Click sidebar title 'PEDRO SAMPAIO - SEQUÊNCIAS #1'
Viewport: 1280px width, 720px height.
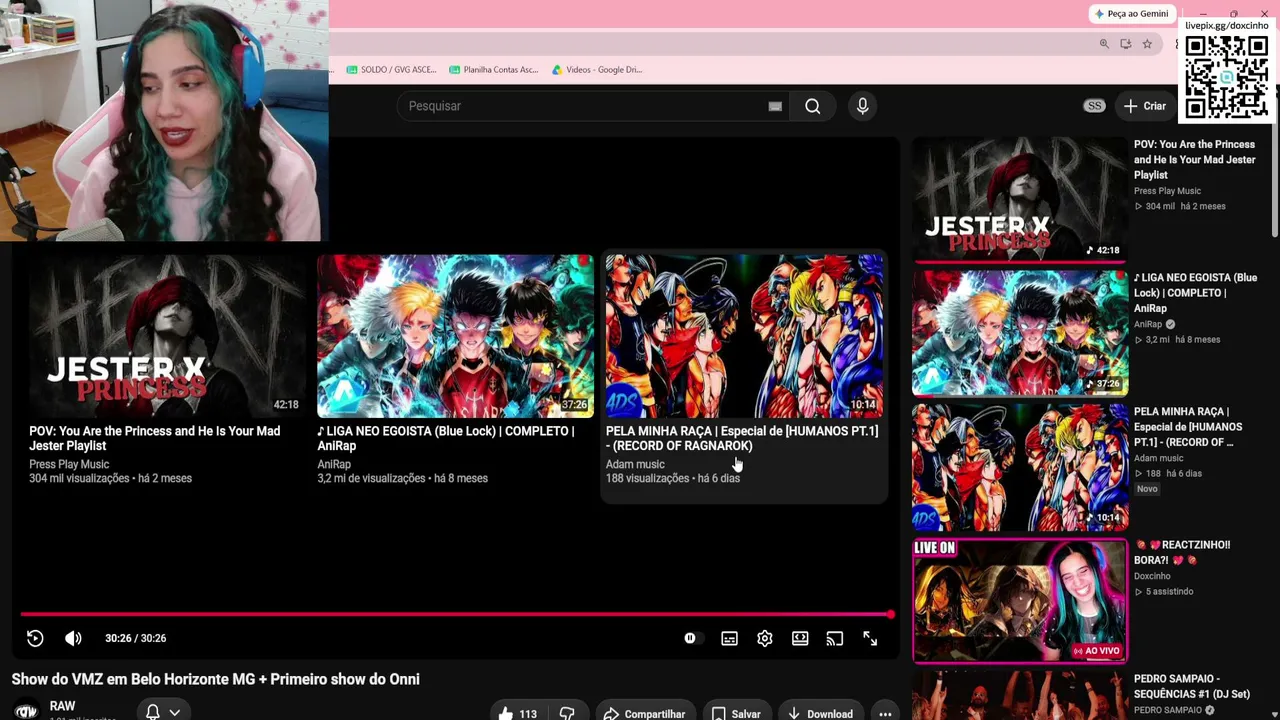click(x=1192, y=686)
